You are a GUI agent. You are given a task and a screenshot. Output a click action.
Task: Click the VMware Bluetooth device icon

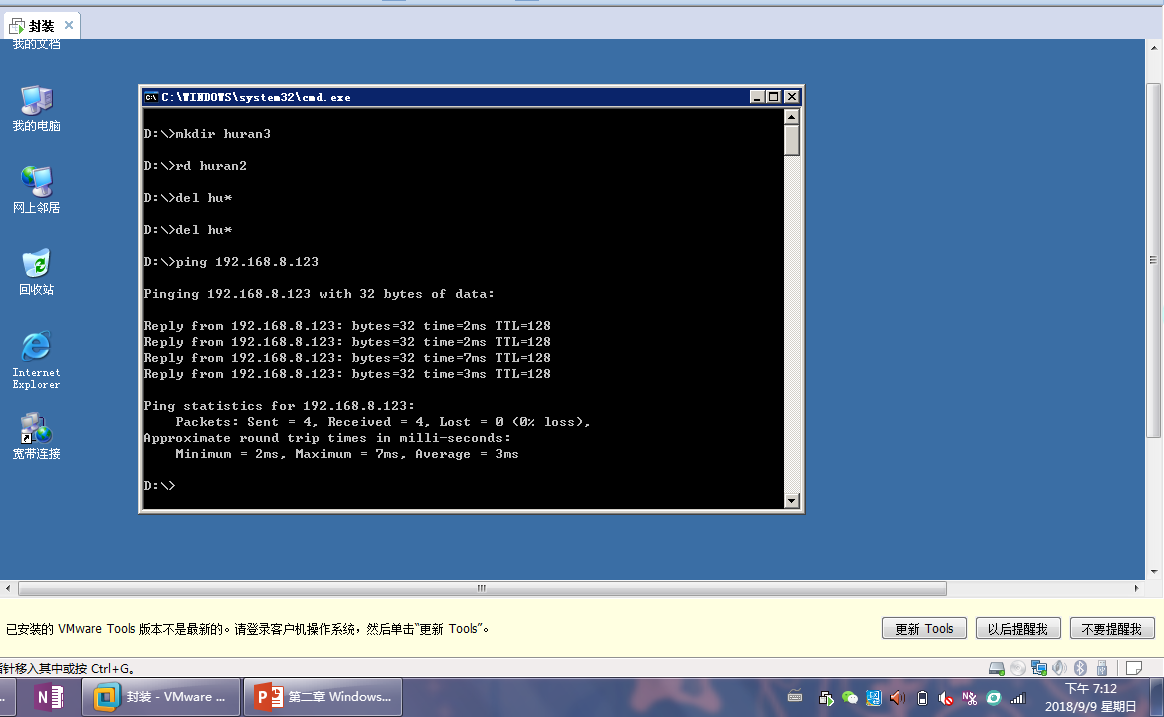[x=1081, y=668]
